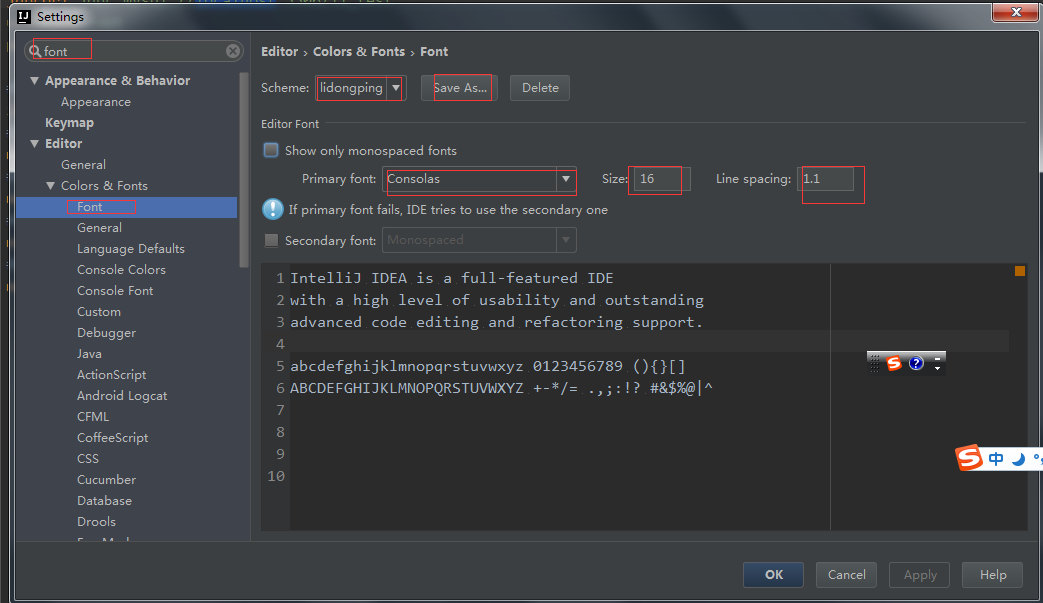Select General under Colors & Fonts

pyautogui.click(x=99, y=228)
